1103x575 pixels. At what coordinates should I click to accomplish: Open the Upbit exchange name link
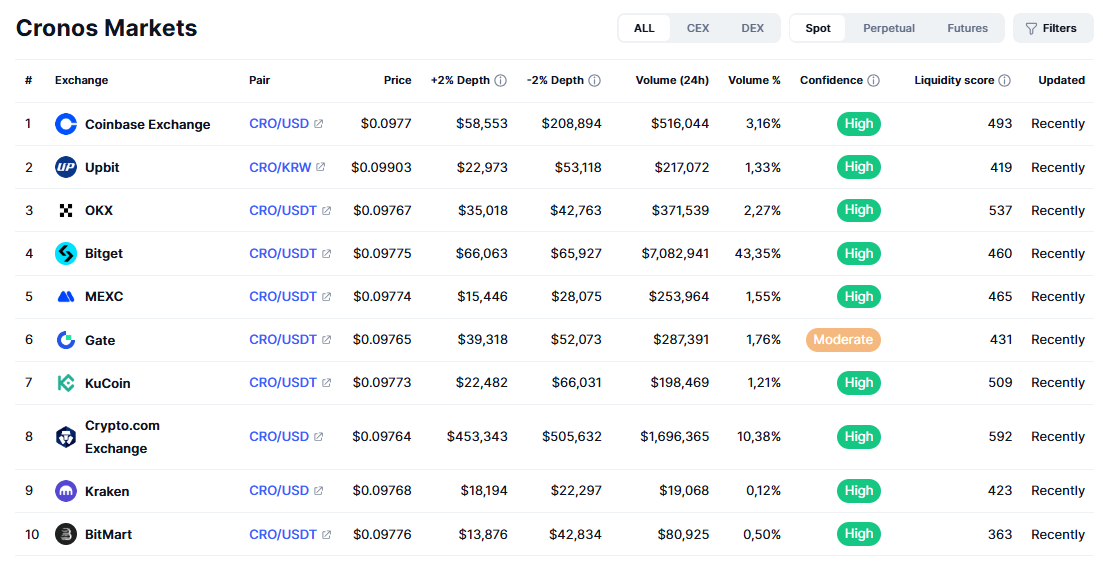click(x=102, y=168)
